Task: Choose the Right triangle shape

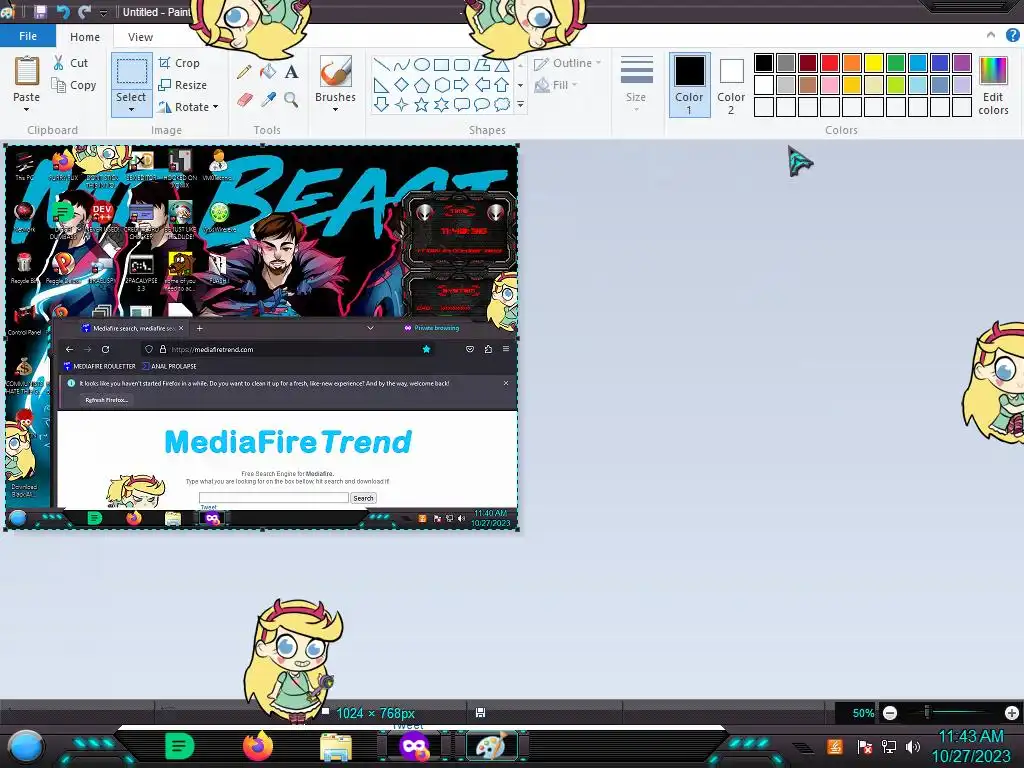Action: (381, 84)
